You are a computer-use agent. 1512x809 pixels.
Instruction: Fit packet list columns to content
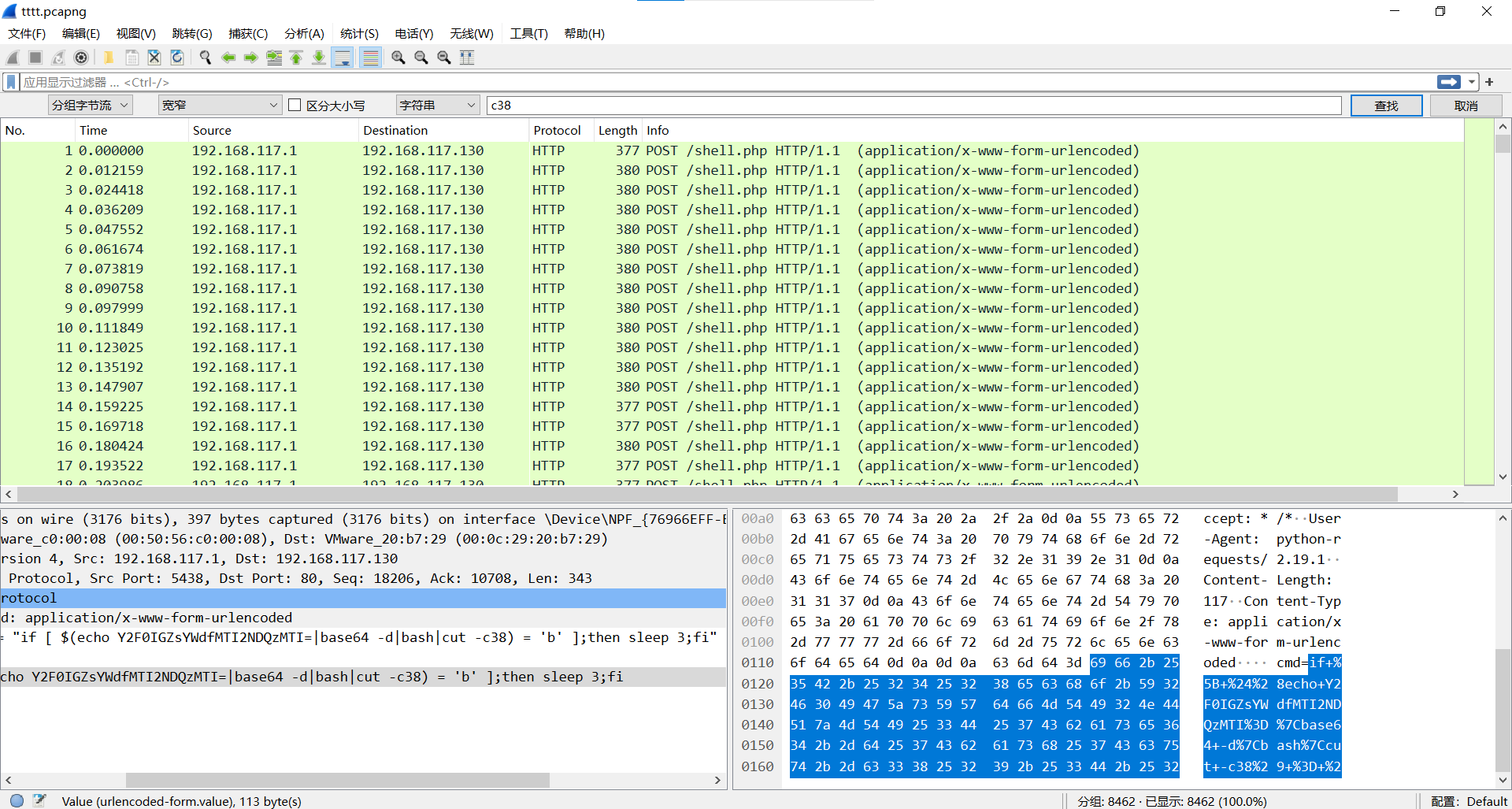[467, 58]
